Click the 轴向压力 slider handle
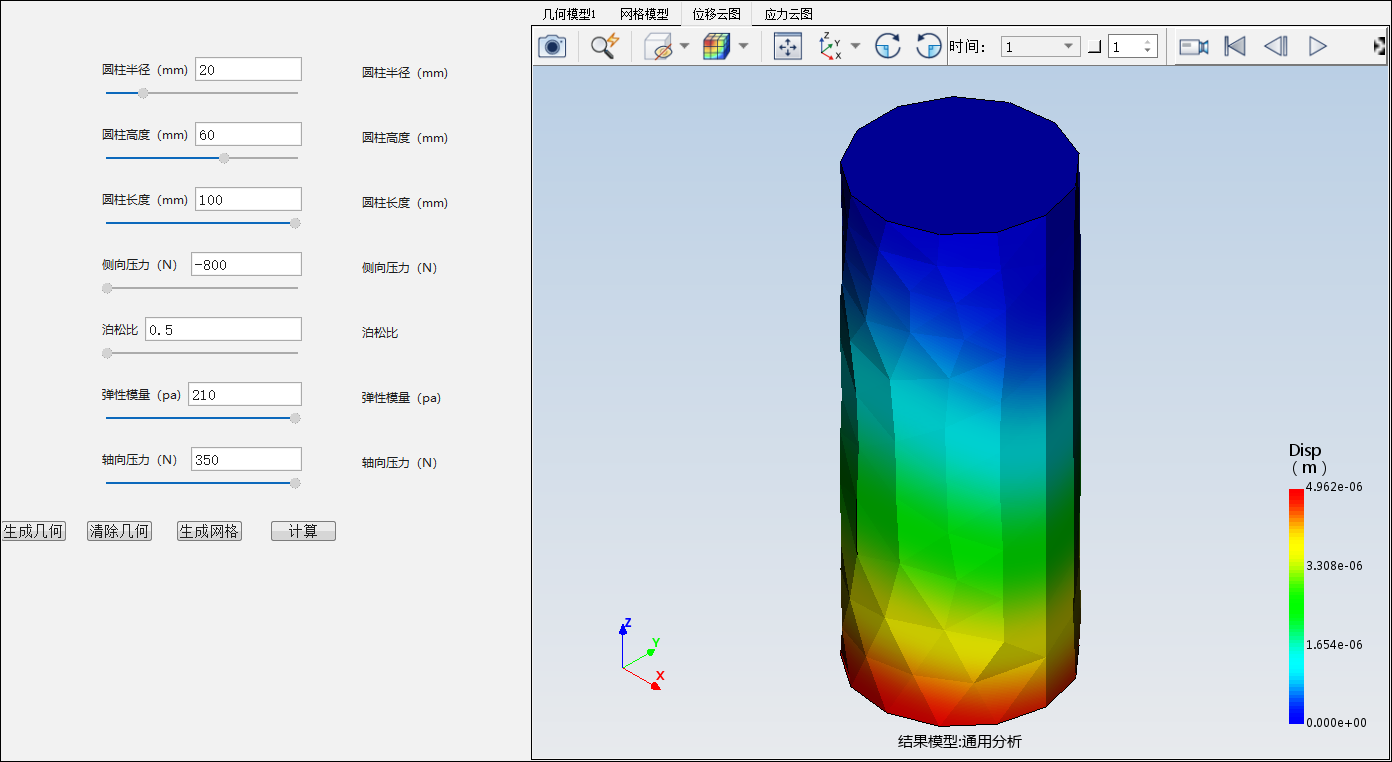 click(x=295, y=483)
